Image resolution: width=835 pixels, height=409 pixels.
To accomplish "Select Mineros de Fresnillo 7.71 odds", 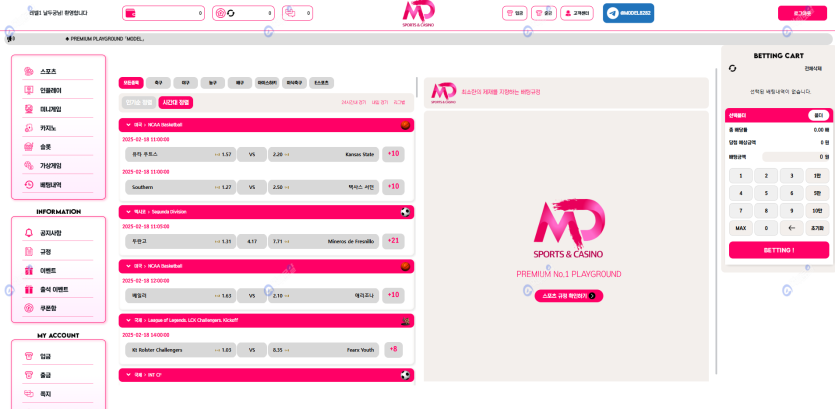I will pos(324,241).
